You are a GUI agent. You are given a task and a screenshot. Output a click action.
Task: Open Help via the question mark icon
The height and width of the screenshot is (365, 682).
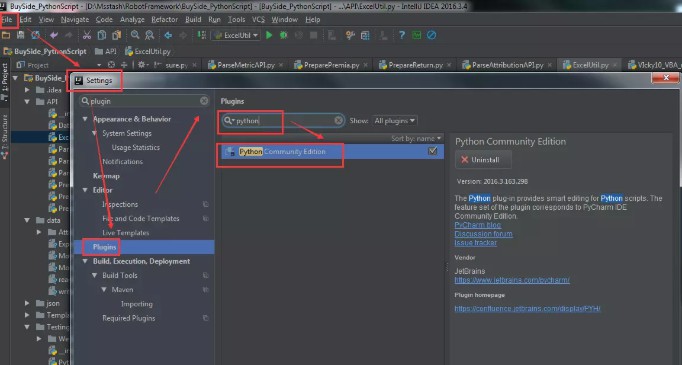coord(401,35)
